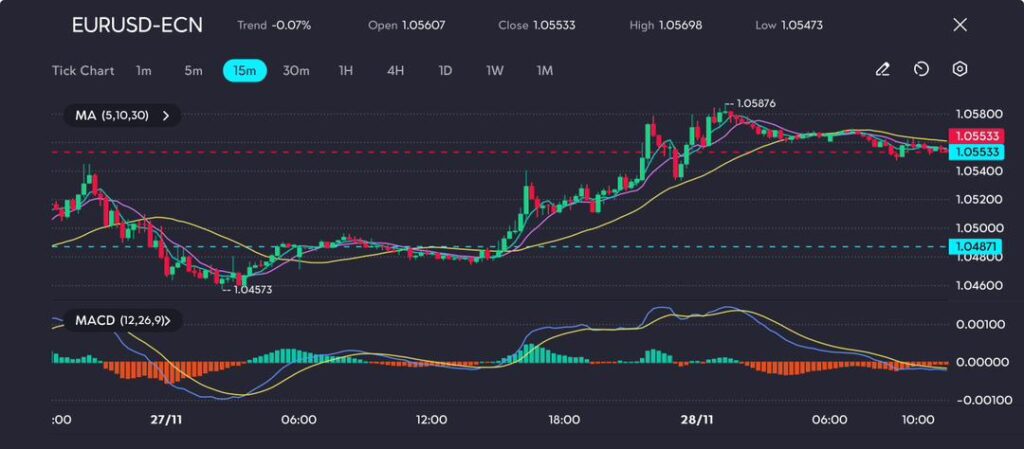Select the 1m timeframe
The height and width of the screenshot is (449, 1024).
144,71
